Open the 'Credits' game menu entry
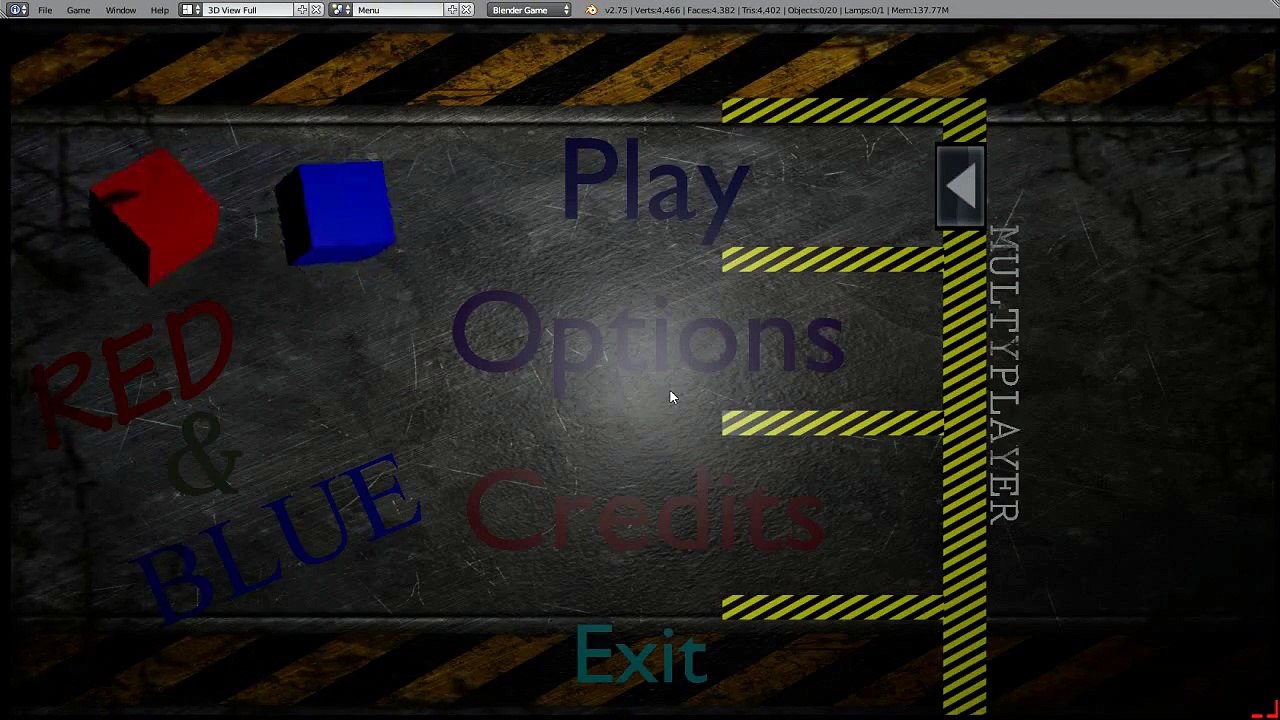Viewport: 1280px width, 720px height. 645,512
